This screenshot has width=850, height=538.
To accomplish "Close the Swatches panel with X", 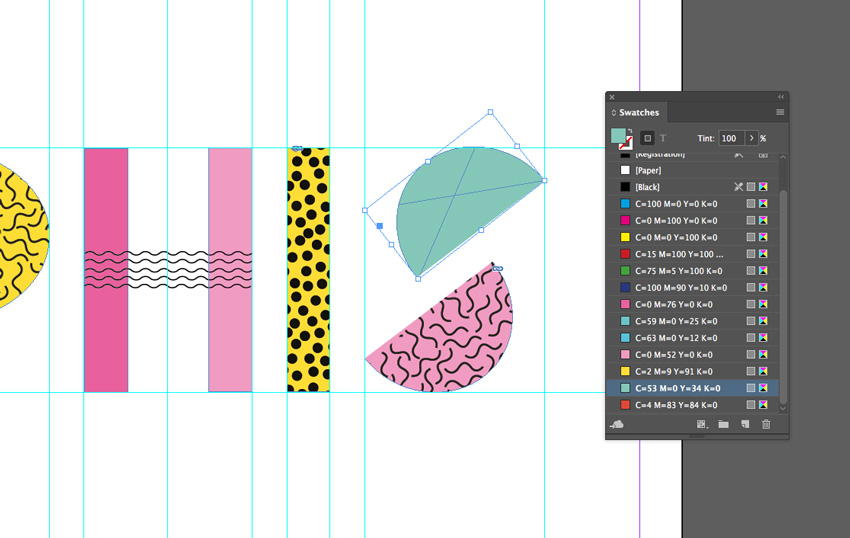I will 612,97.
